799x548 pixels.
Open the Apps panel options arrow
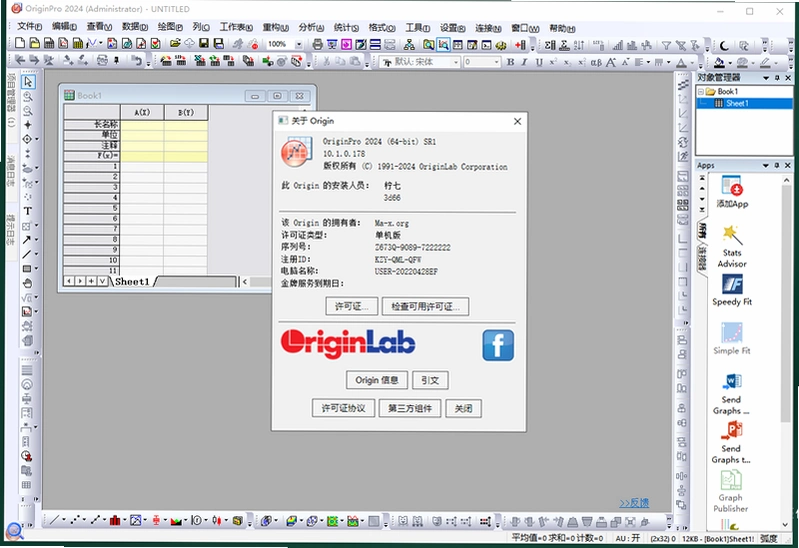click(765, 166)
